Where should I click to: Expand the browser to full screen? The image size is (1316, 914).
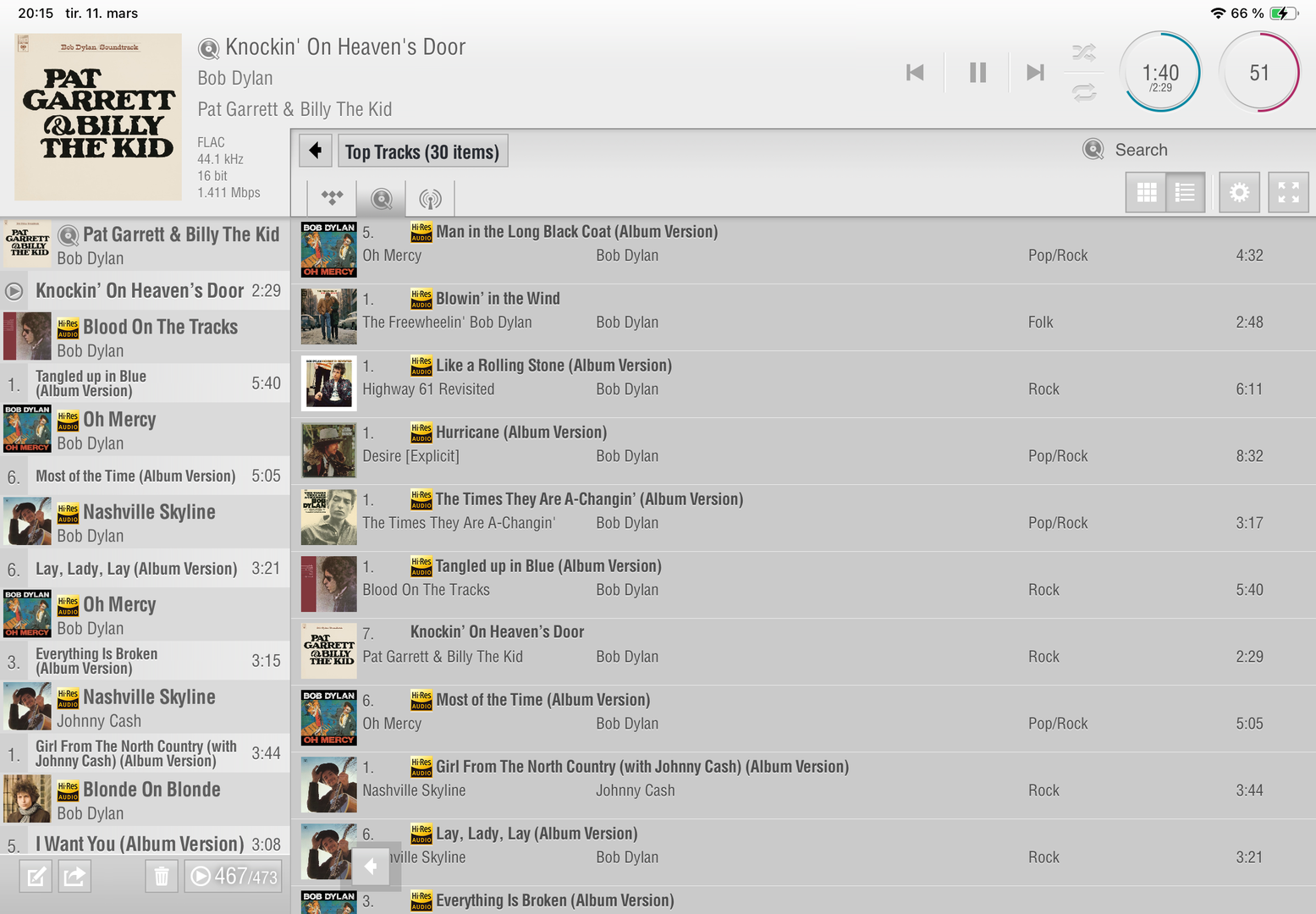(x=1288, y=193)
